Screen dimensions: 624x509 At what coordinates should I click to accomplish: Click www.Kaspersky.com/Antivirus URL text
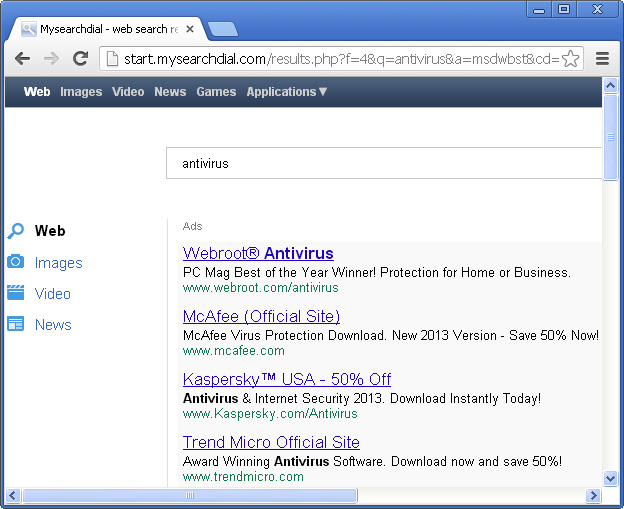[x=270, y=413]
